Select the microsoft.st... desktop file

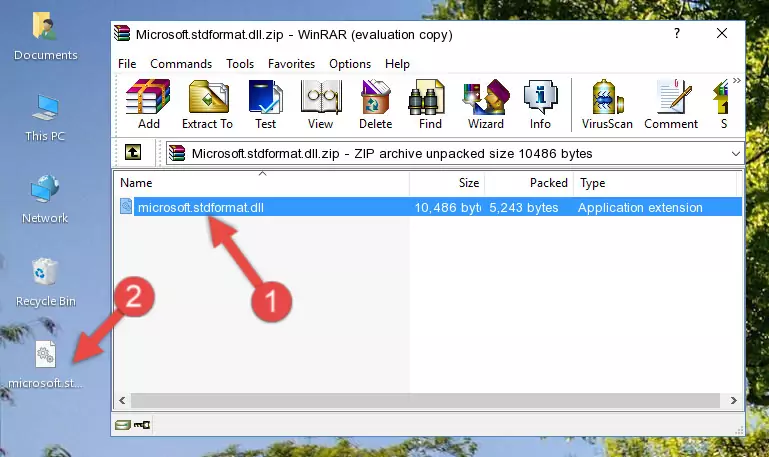(x=45, y=365)
